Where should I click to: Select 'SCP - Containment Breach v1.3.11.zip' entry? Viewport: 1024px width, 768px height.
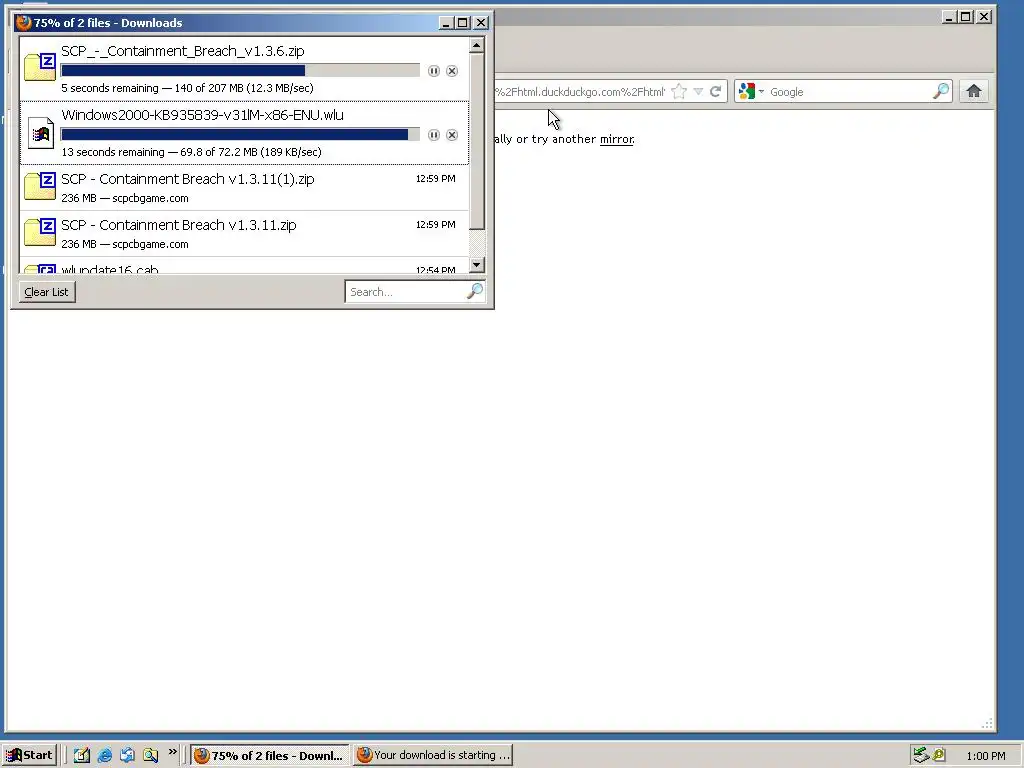244,233
